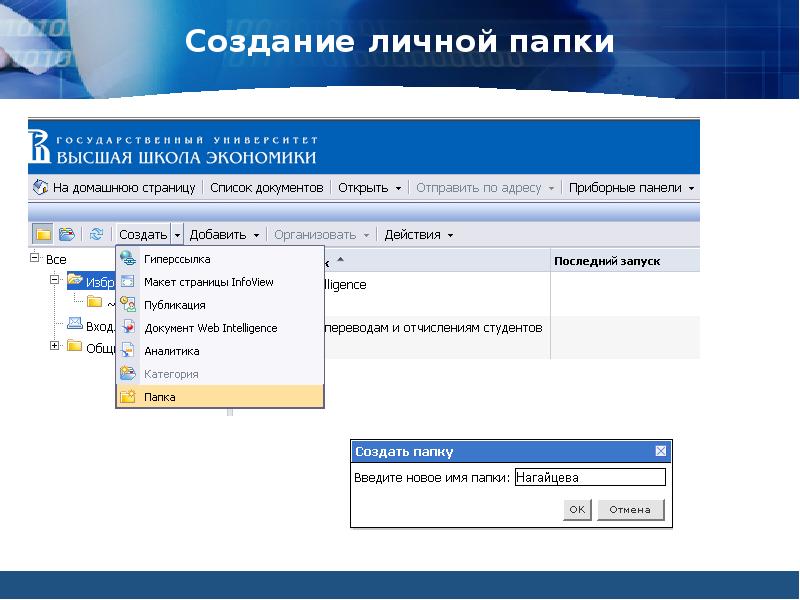Expand the Общие folders tree node

click(55, 346)
